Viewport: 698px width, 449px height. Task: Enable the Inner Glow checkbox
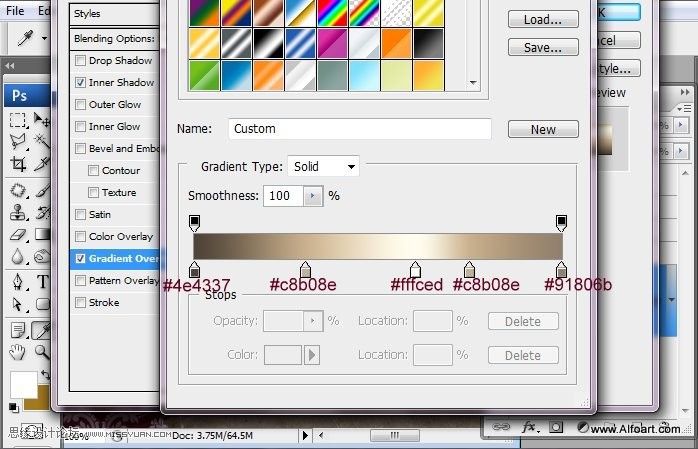tap(81, 126)
